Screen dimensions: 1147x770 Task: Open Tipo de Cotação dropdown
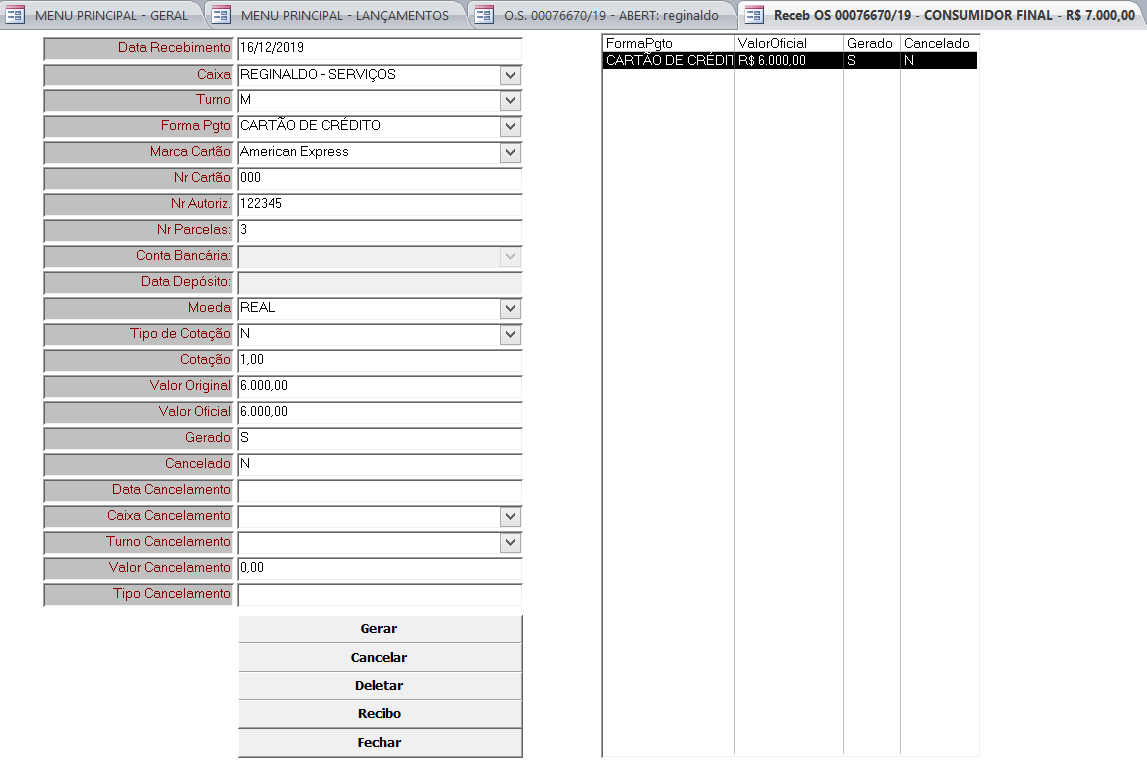tap(511, 335)
